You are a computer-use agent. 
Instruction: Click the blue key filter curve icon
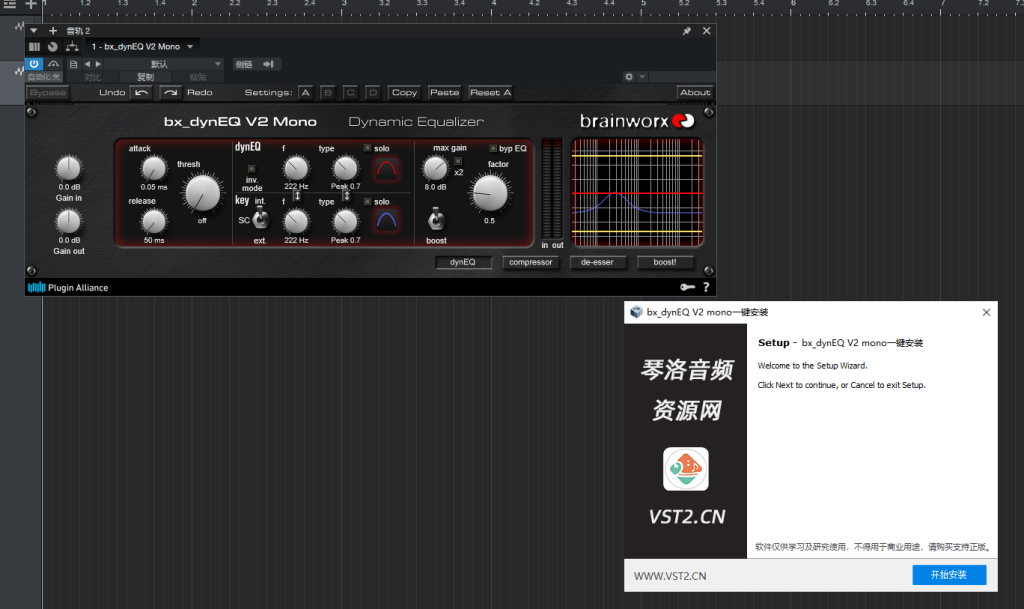click(386, 220)
